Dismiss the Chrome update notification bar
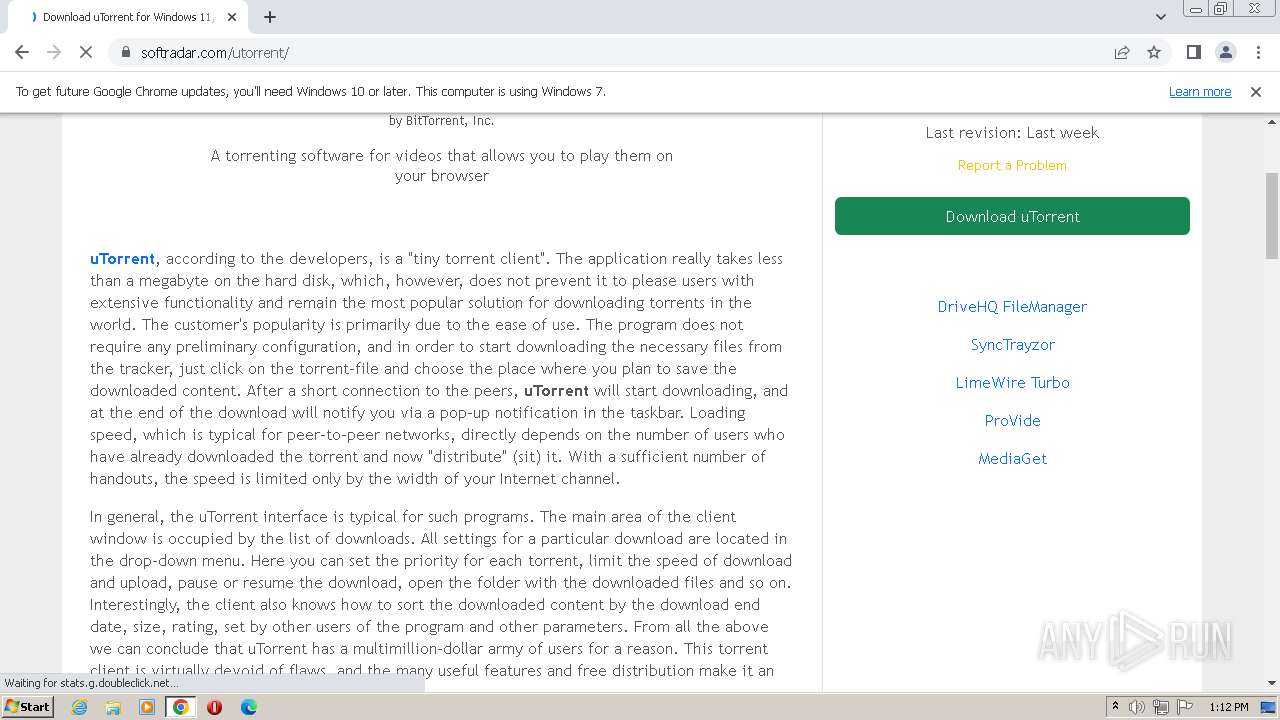The width and height of the screenshot is (1280, 720). pos(1256,91)
